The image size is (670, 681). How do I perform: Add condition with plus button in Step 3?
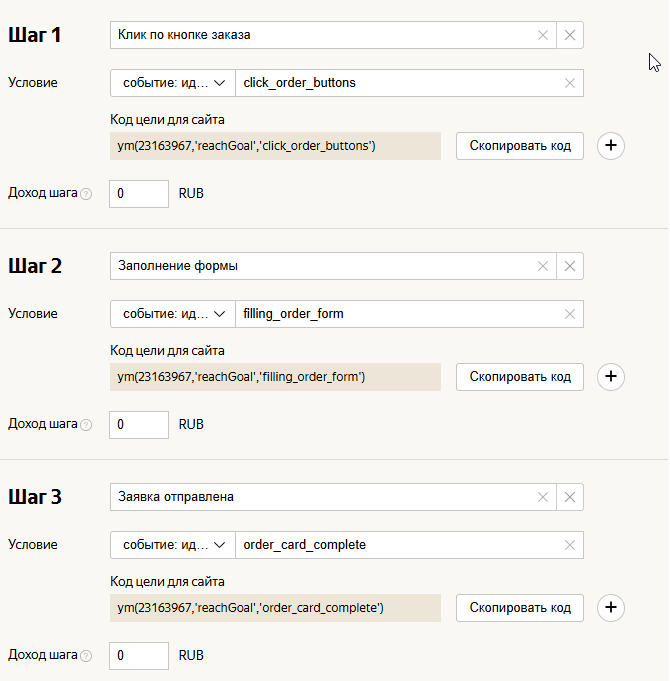coord(611,608)
